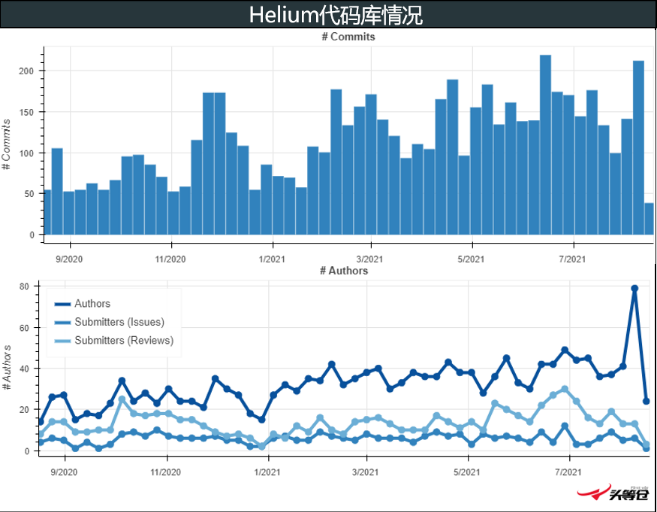Click '1/2021' on the Commits chart x-axis
The image size is (657, 512).
click(x=272, y=259)
